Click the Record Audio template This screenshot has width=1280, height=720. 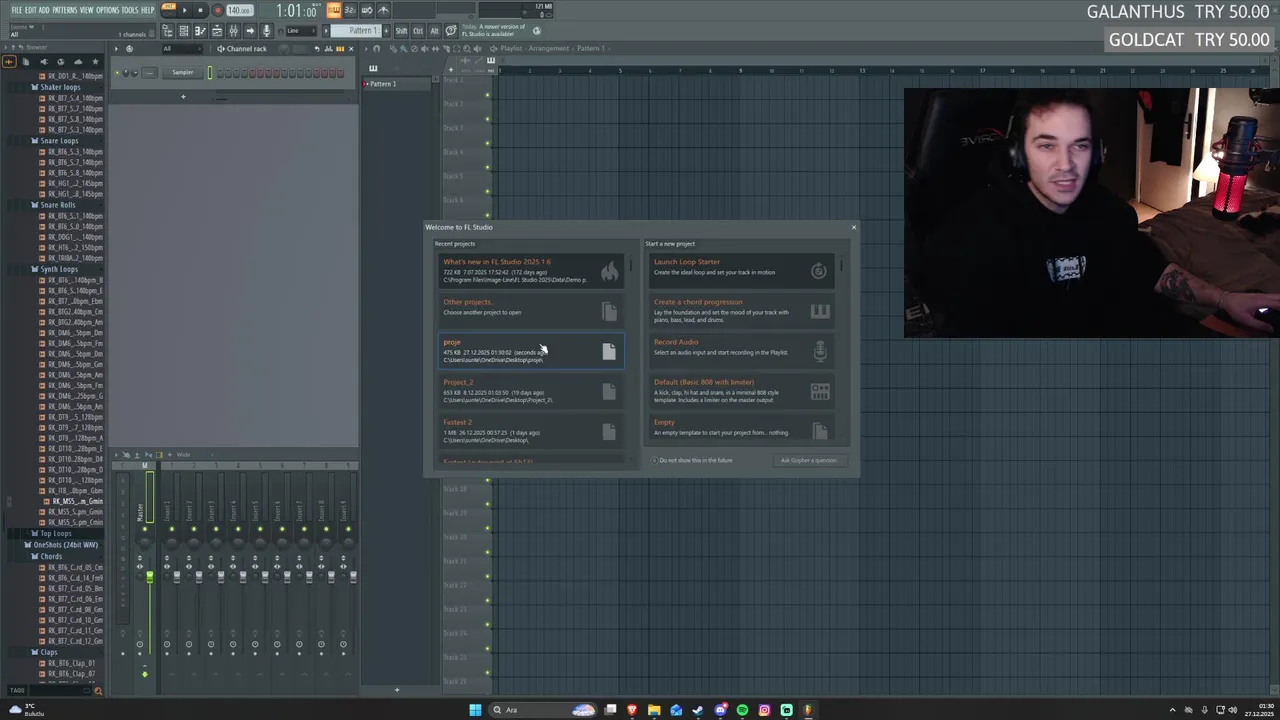[x=742, y=351]
